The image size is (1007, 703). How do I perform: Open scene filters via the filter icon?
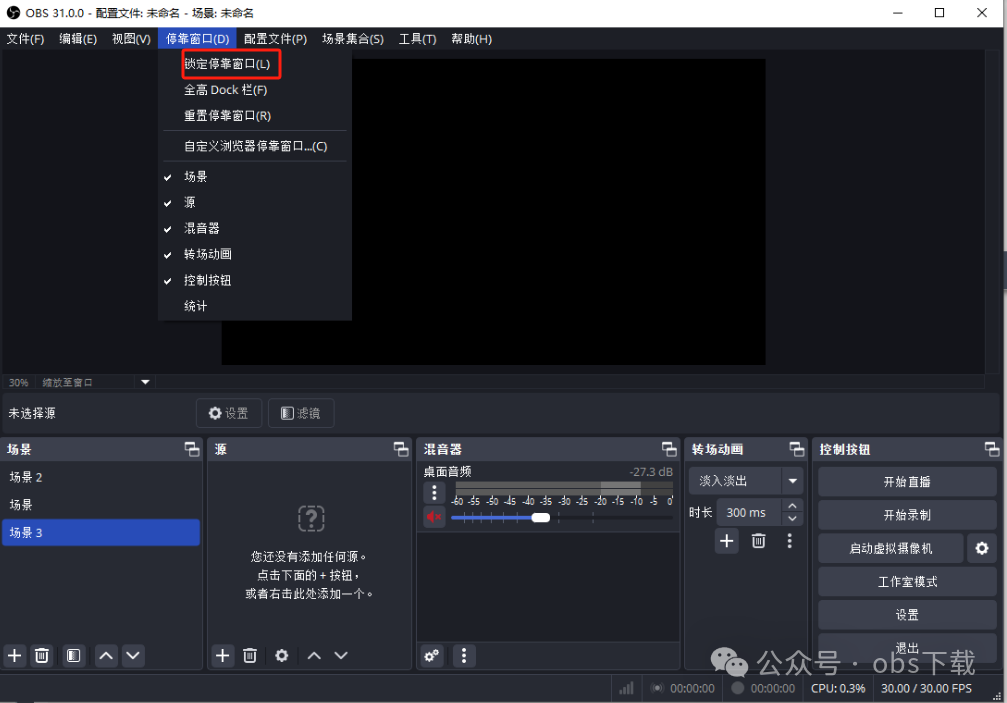[72, 655]
